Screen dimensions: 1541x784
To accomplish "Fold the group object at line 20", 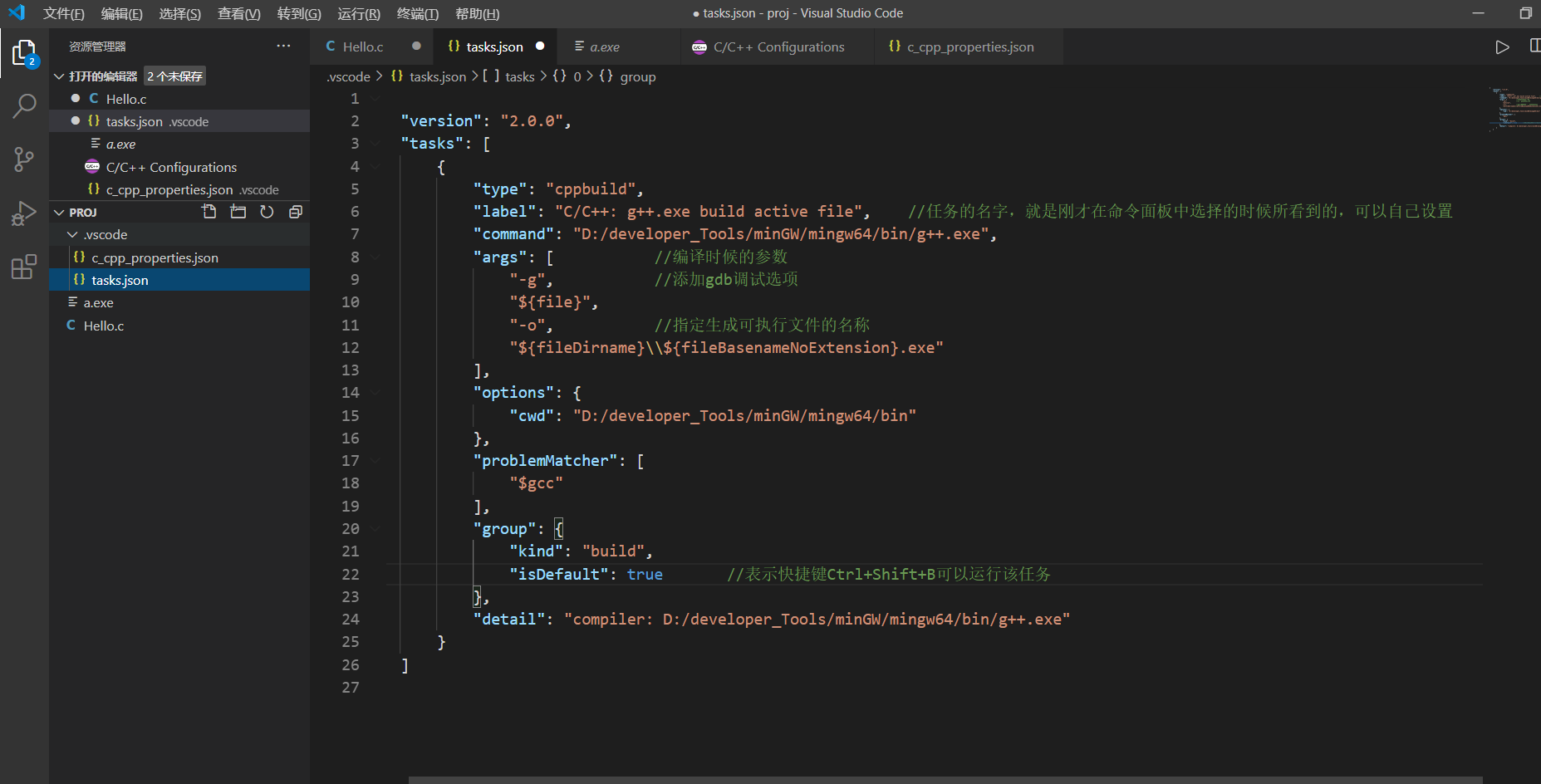I will pyautogui.click(x=375, y=529).
